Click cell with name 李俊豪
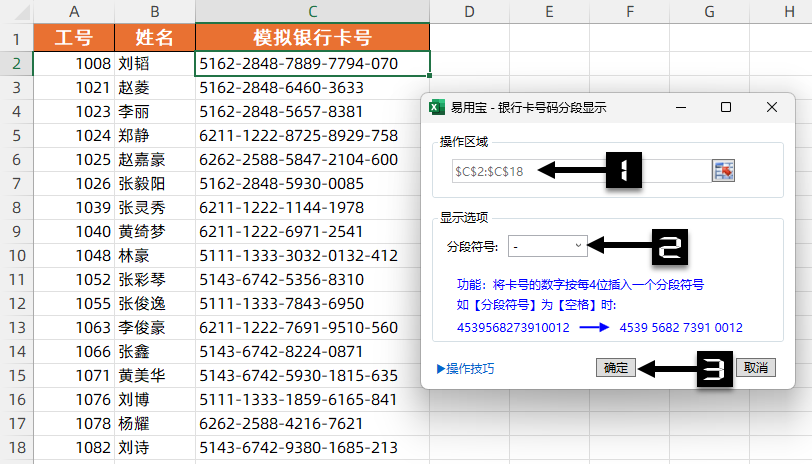812x464 pixels. click(x=155, y=327)
